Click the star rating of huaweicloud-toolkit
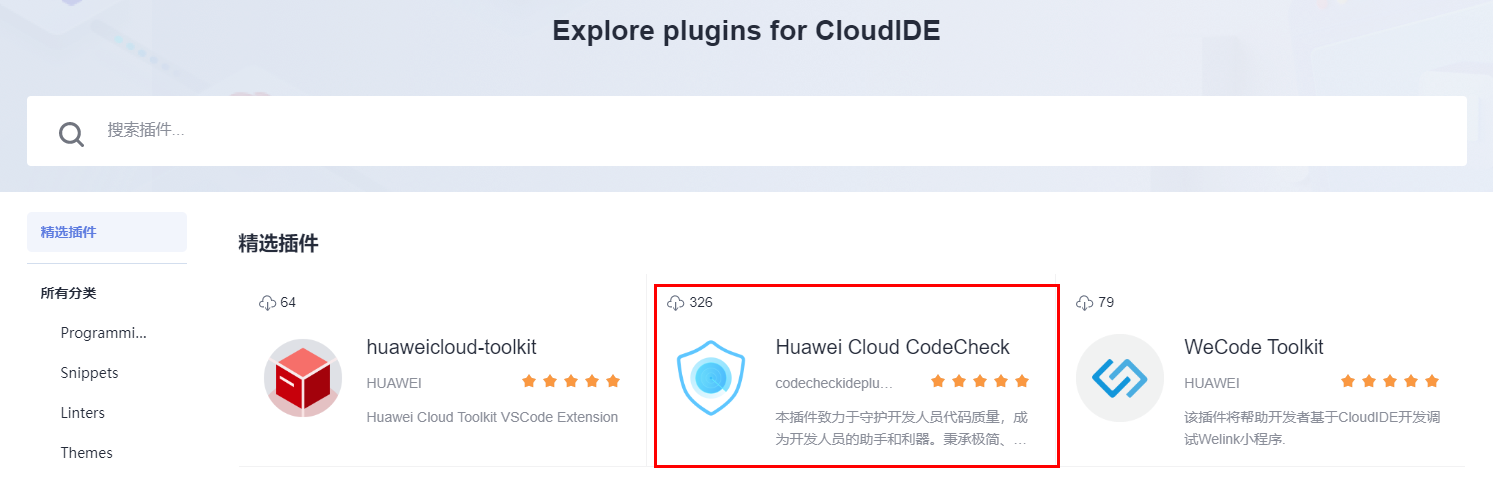1493x482 pixels. tap(571, 381)
